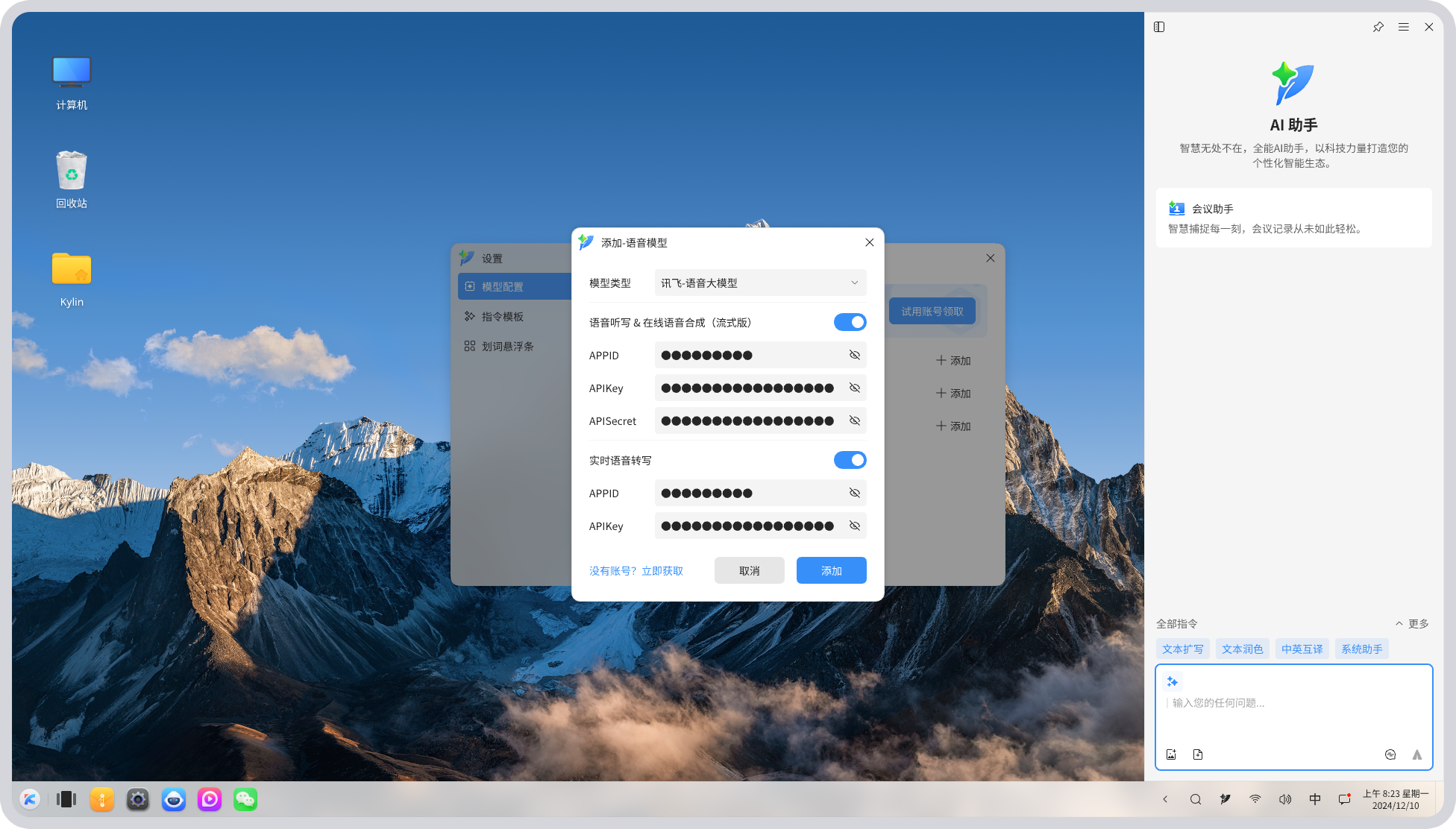The width and height of the screenshot is (1456, 829).
Task: Send the message with the arrow icon
Action: coord(1416,754)
